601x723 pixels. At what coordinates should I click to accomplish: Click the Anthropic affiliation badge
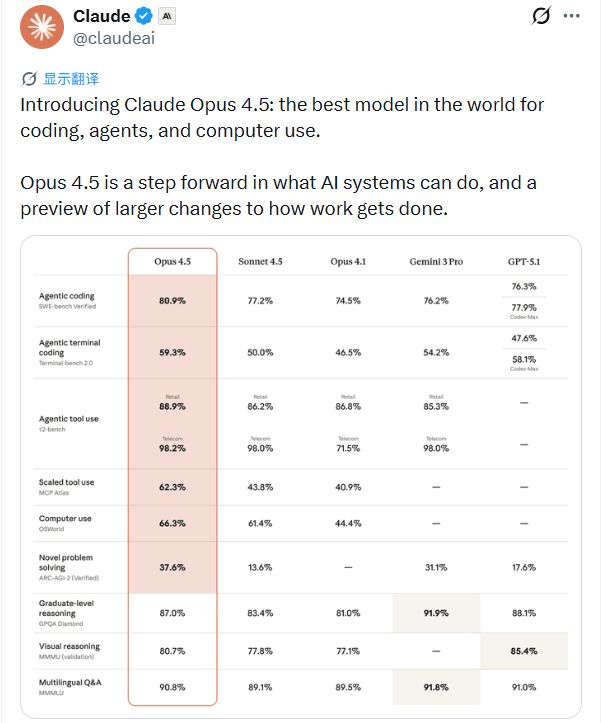pyautogui.click(x=169, y=17)
